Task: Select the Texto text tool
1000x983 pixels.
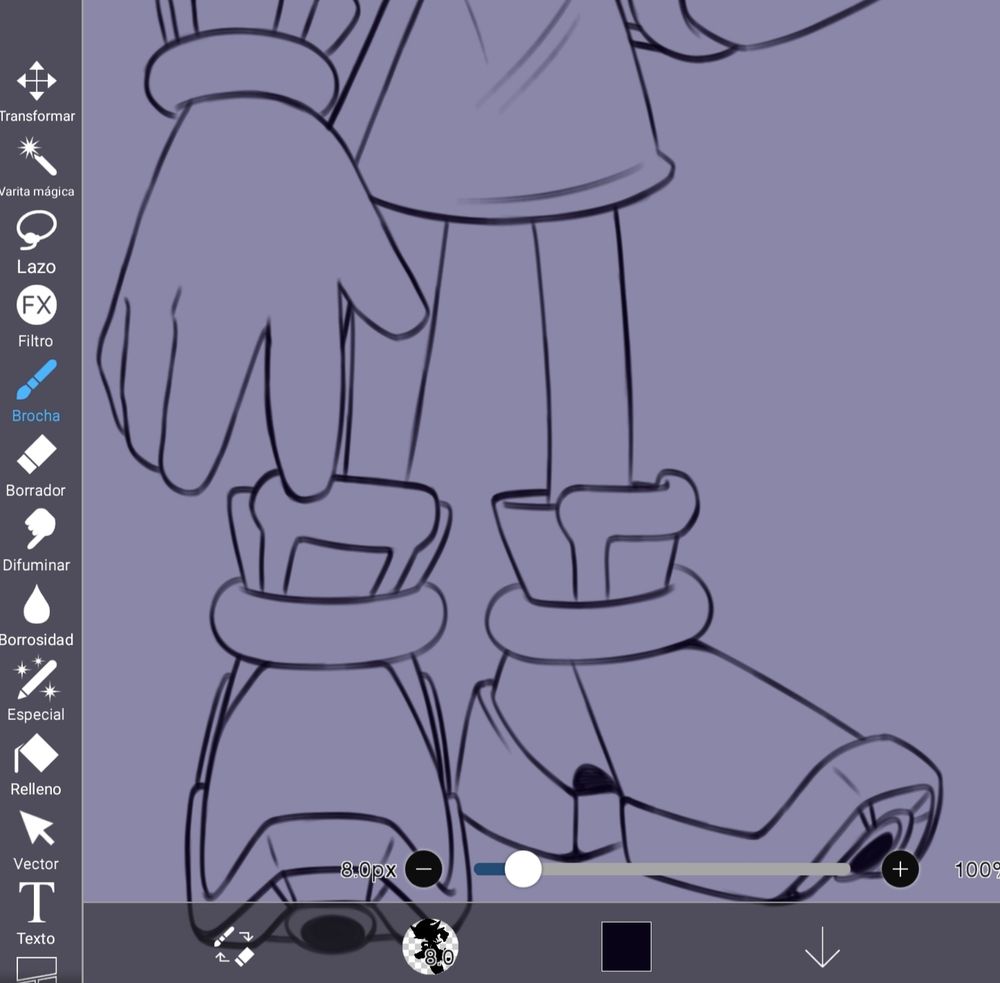Action: coord(36,913)
